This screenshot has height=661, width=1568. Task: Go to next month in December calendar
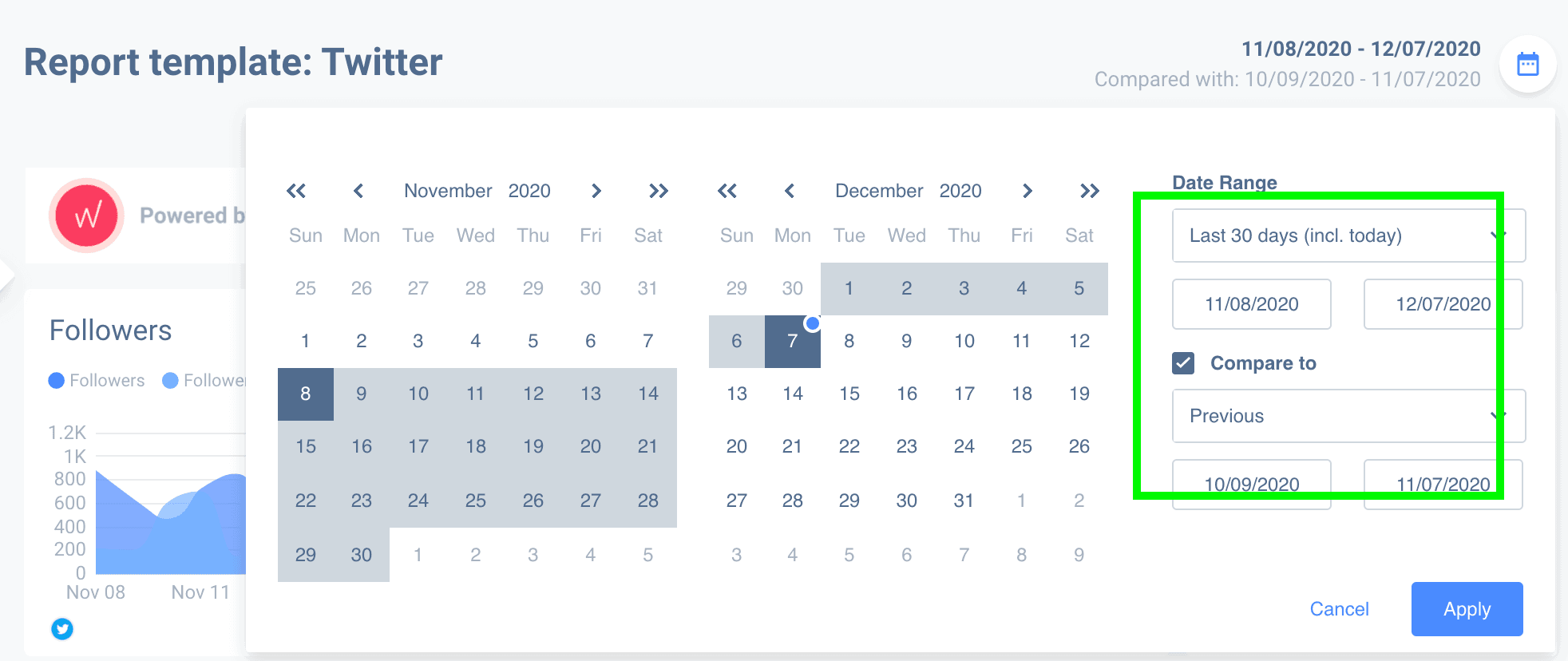1028,191
